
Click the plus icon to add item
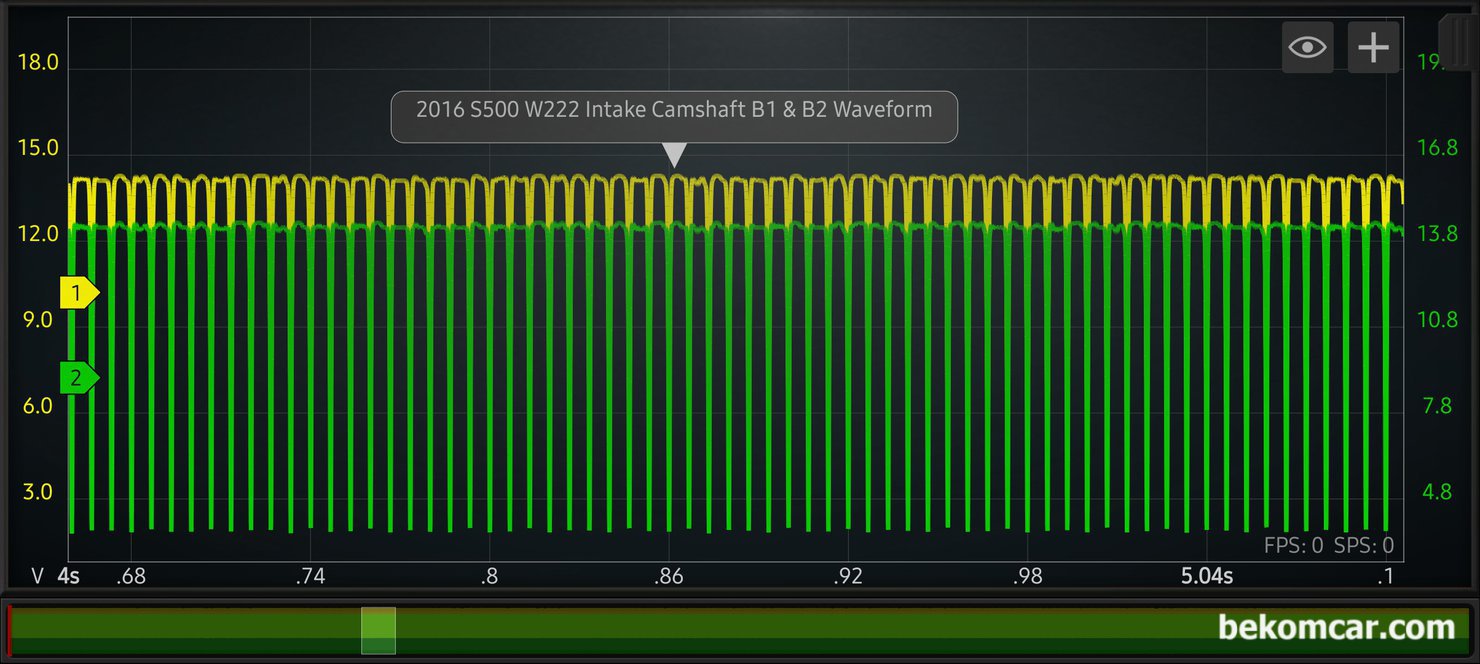click(x=1373, y=47)
